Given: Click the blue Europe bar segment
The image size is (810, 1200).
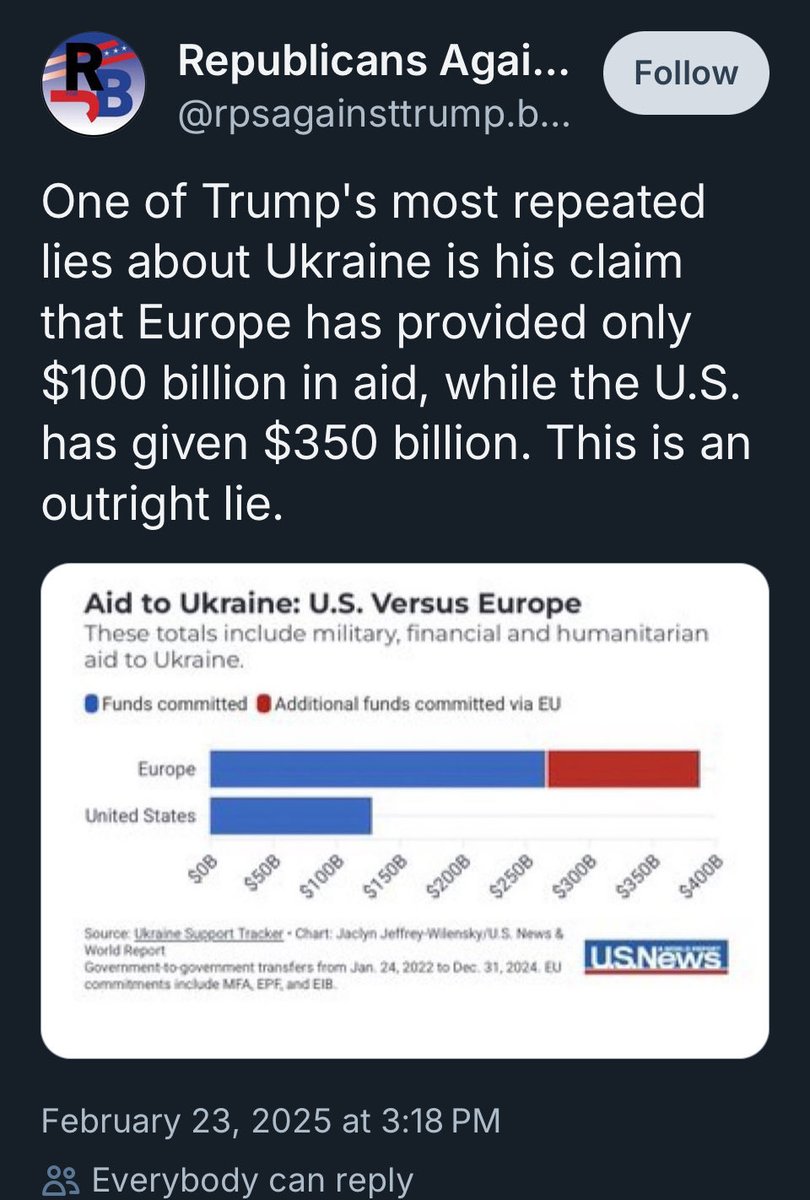Looking at the screenshot, I should [x=378, y=769].
